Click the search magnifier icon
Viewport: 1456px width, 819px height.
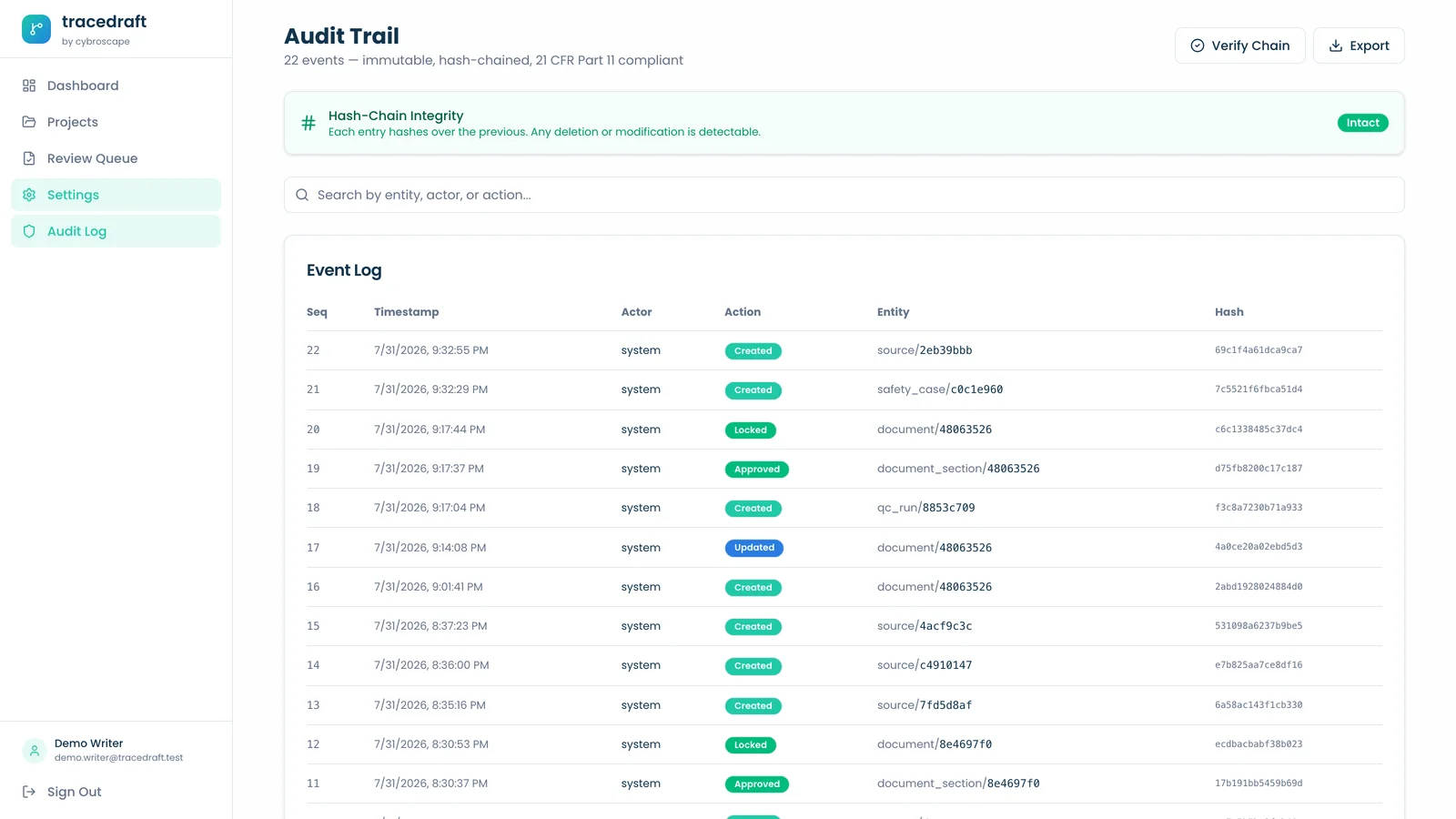302,195
